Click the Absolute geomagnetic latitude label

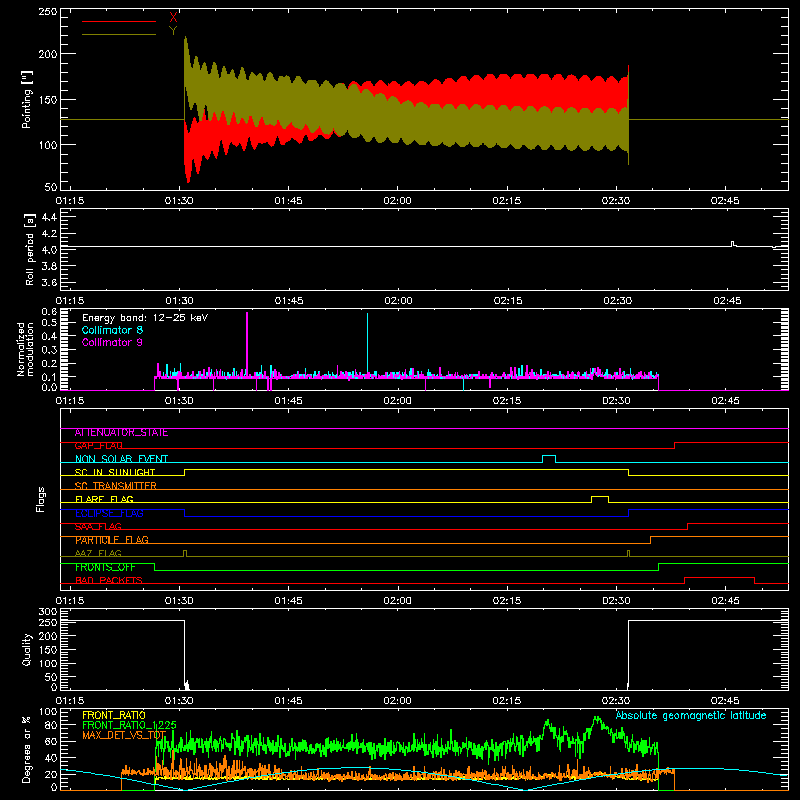tap(691, 716)
